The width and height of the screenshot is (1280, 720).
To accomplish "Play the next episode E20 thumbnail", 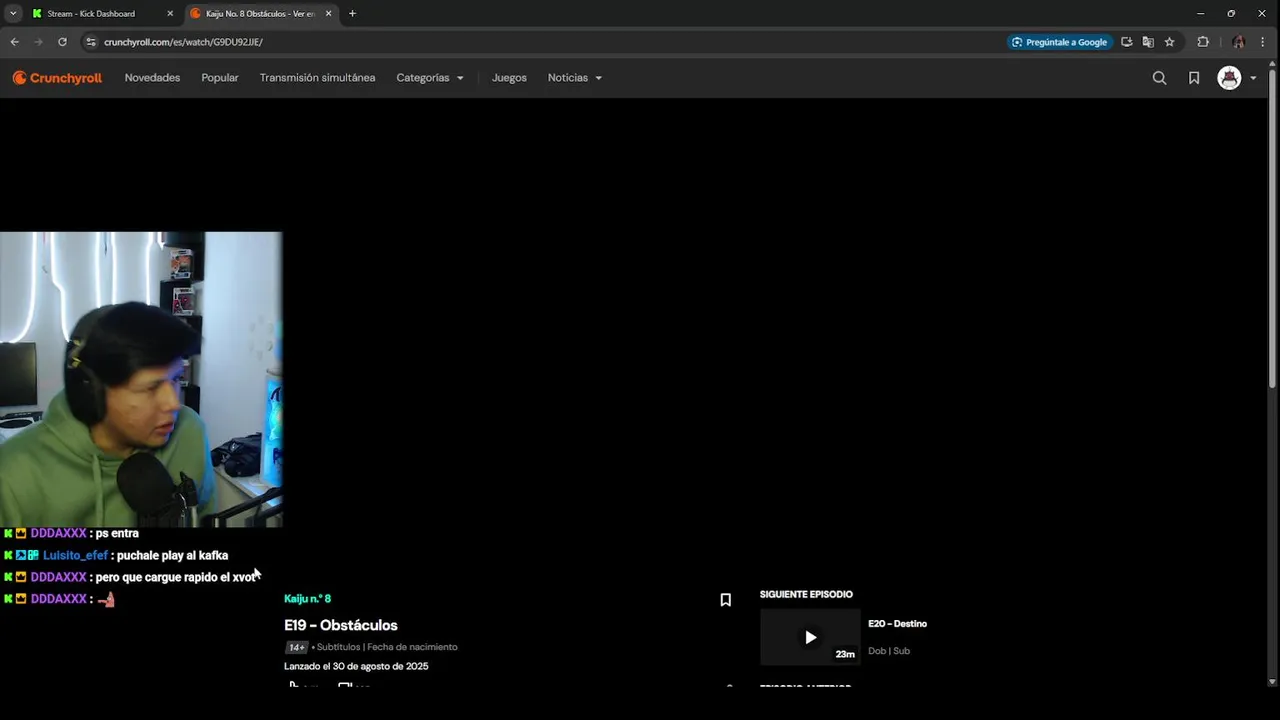I will (810, 637).
